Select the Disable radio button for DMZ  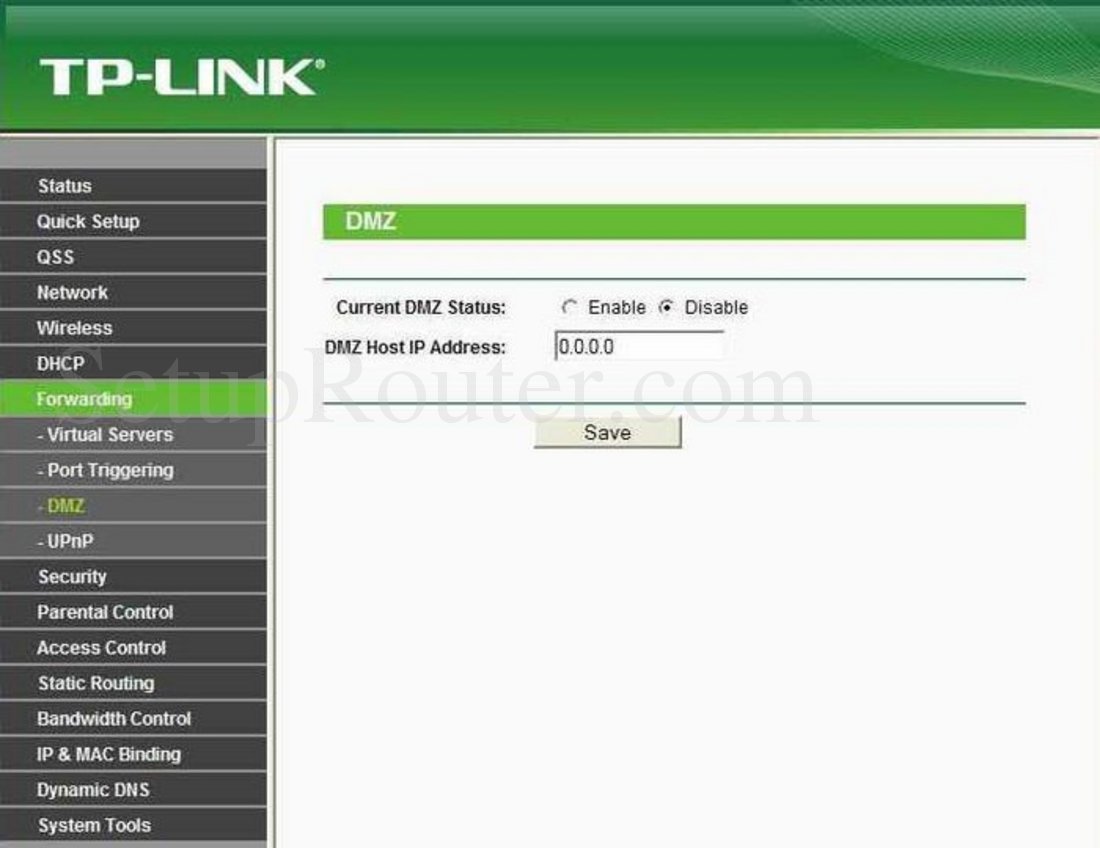pos(665,307)
